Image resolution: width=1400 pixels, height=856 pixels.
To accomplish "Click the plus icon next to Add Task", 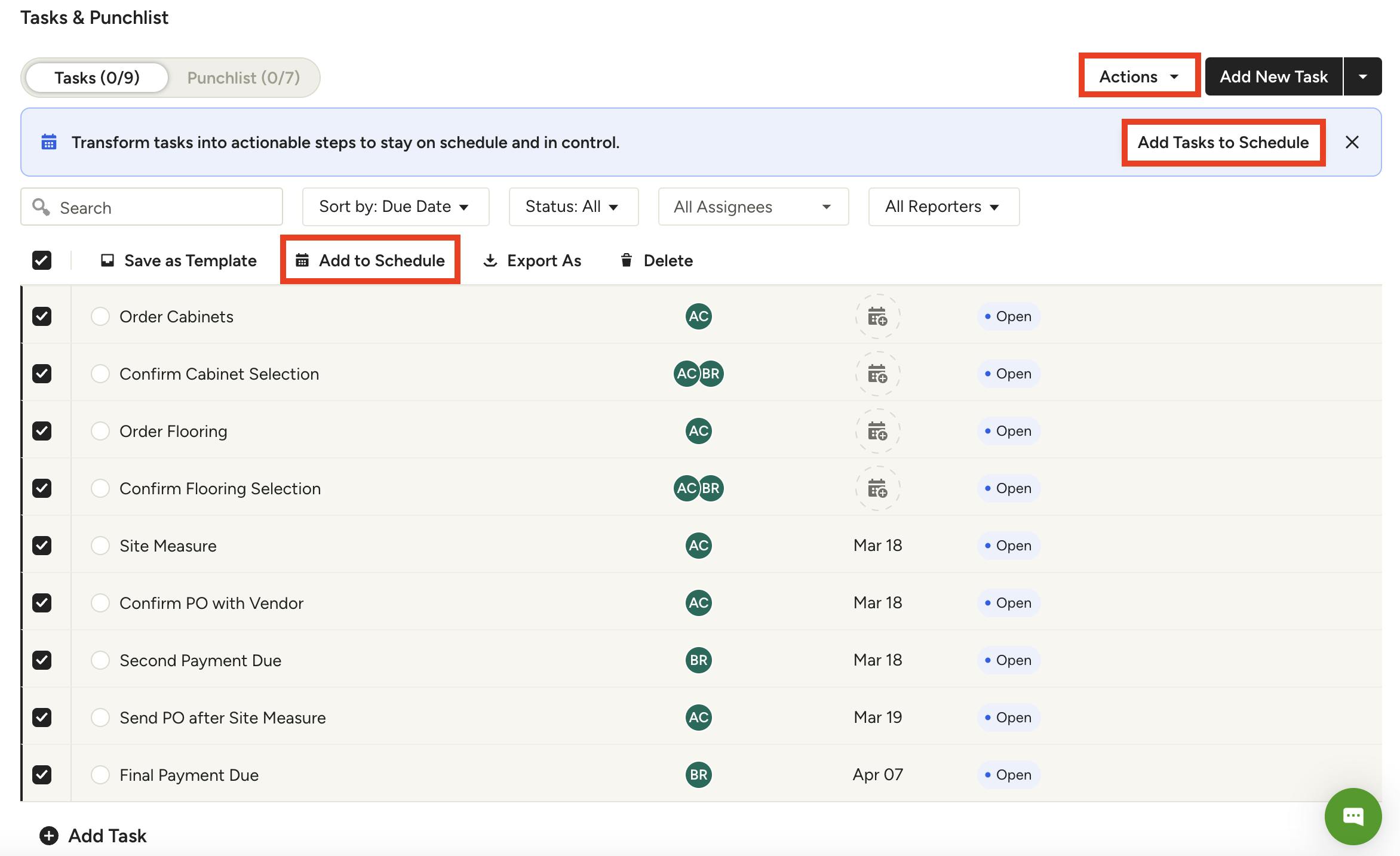I will [49, 836].
